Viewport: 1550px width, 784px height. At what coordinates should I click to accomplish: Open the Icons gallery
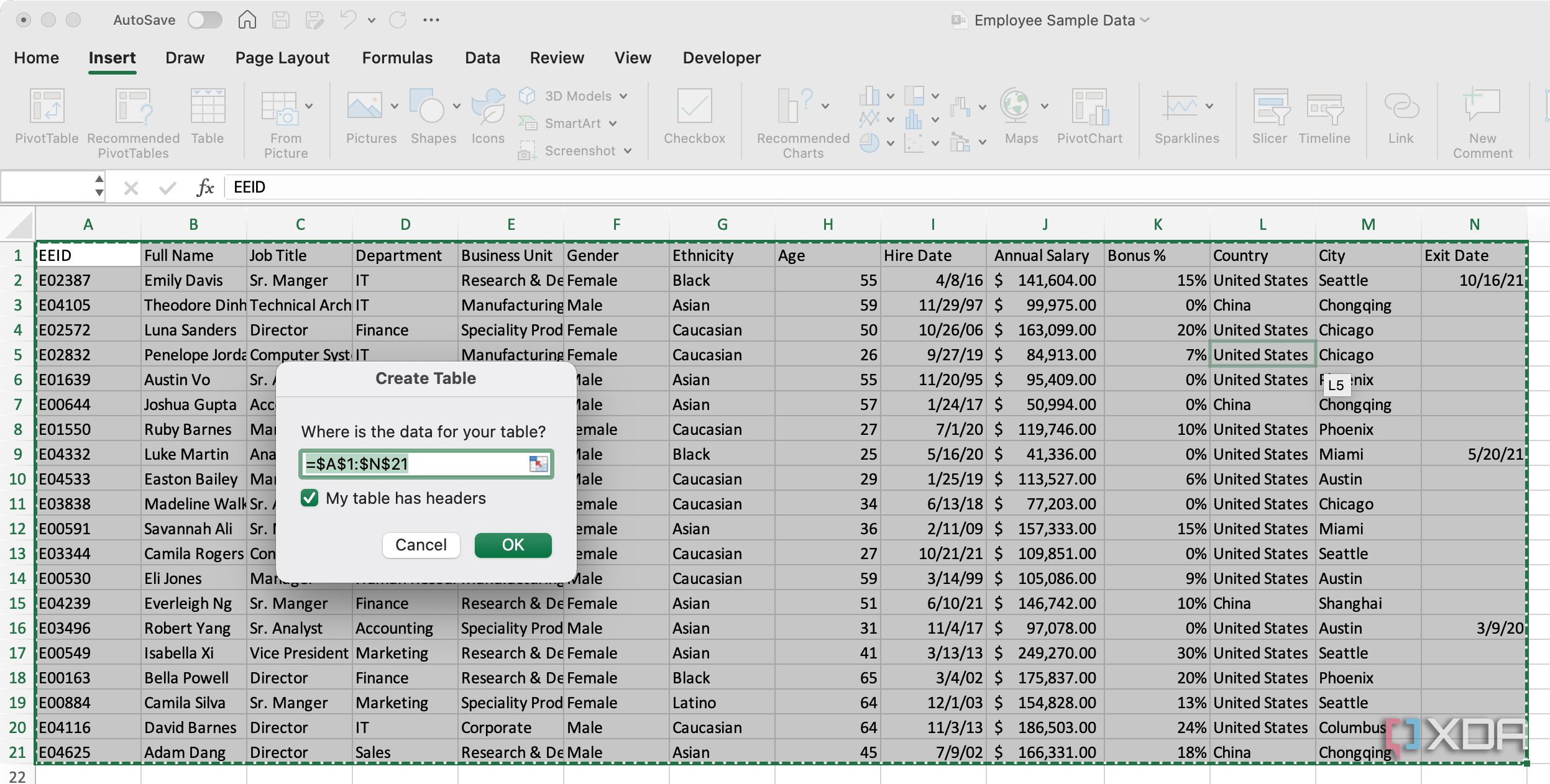point(488,117)
